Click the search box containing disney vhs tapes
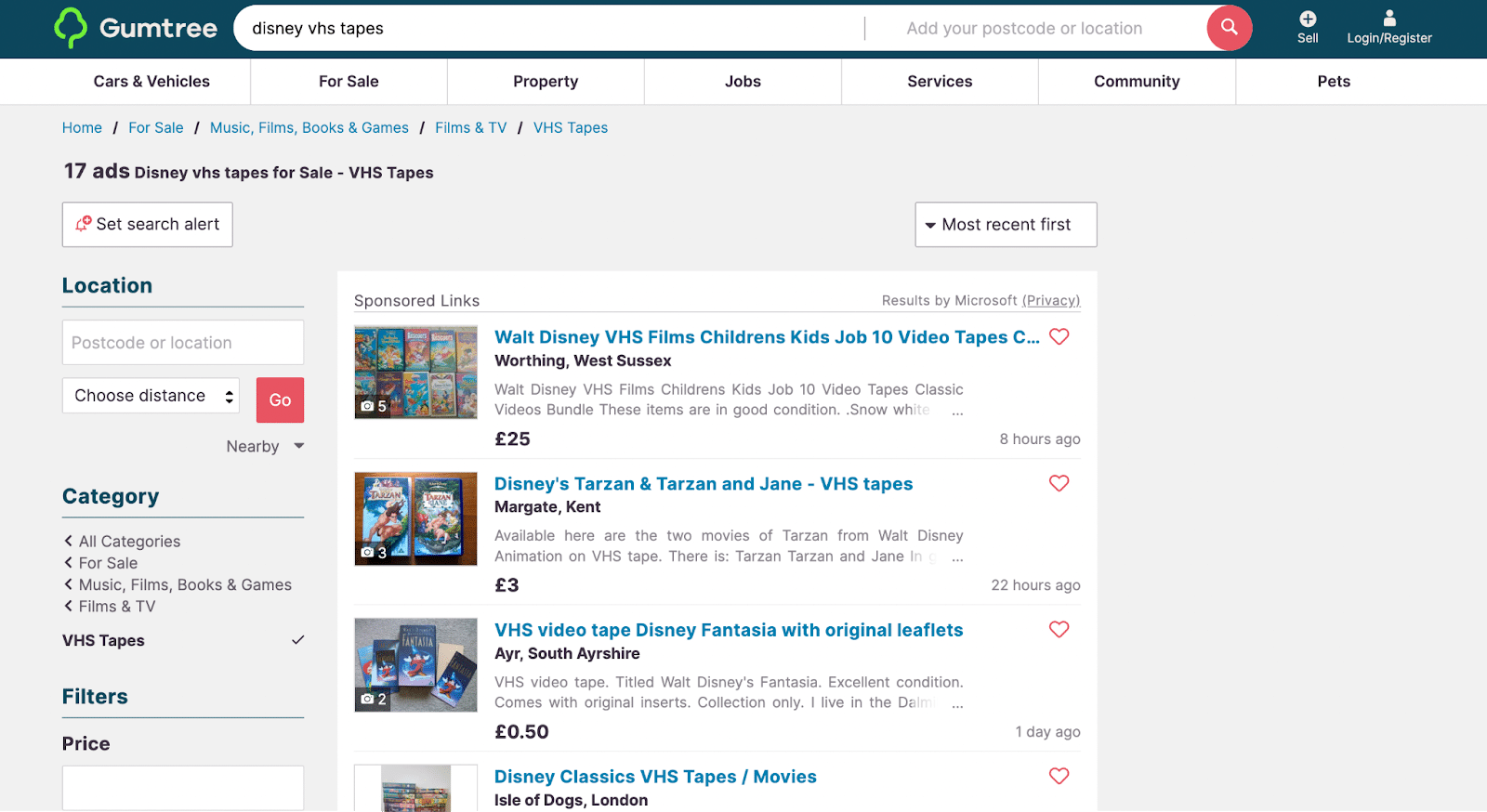 pyautogui.click(x=548, y=29)
